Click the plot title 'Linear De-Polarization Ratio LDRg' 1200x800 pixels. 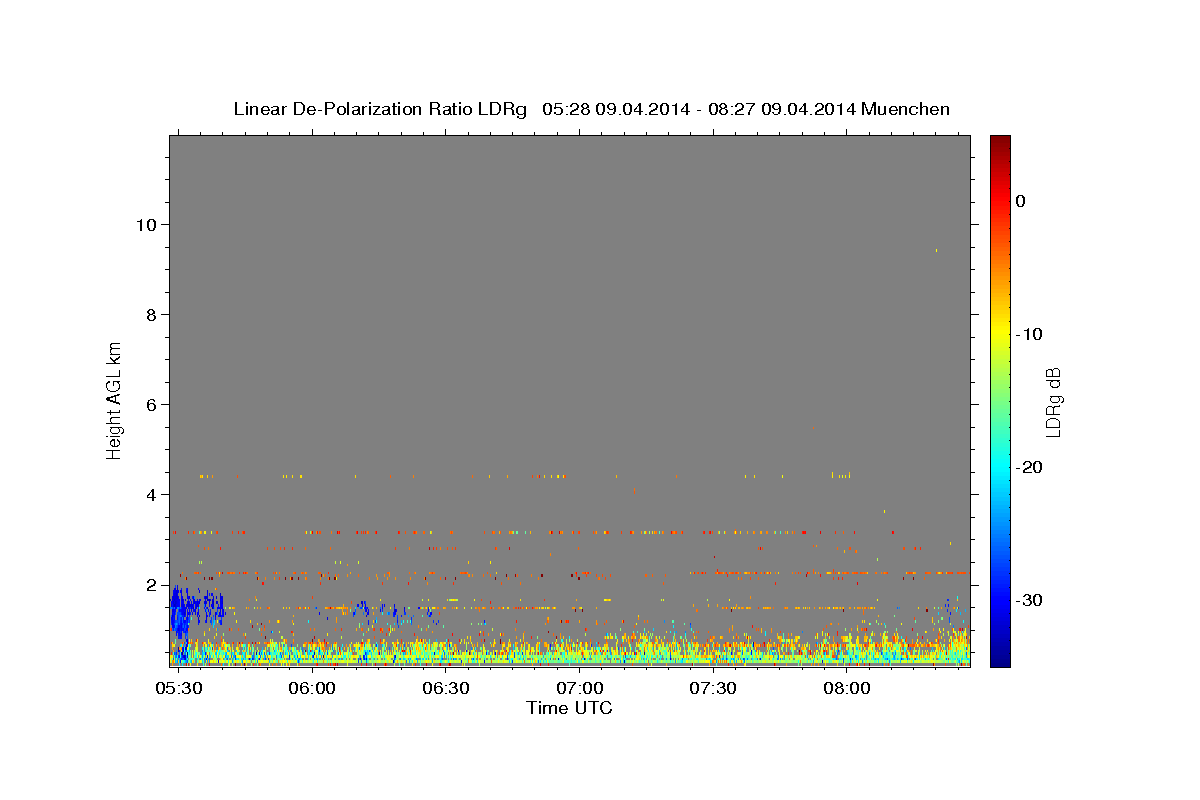380,109
